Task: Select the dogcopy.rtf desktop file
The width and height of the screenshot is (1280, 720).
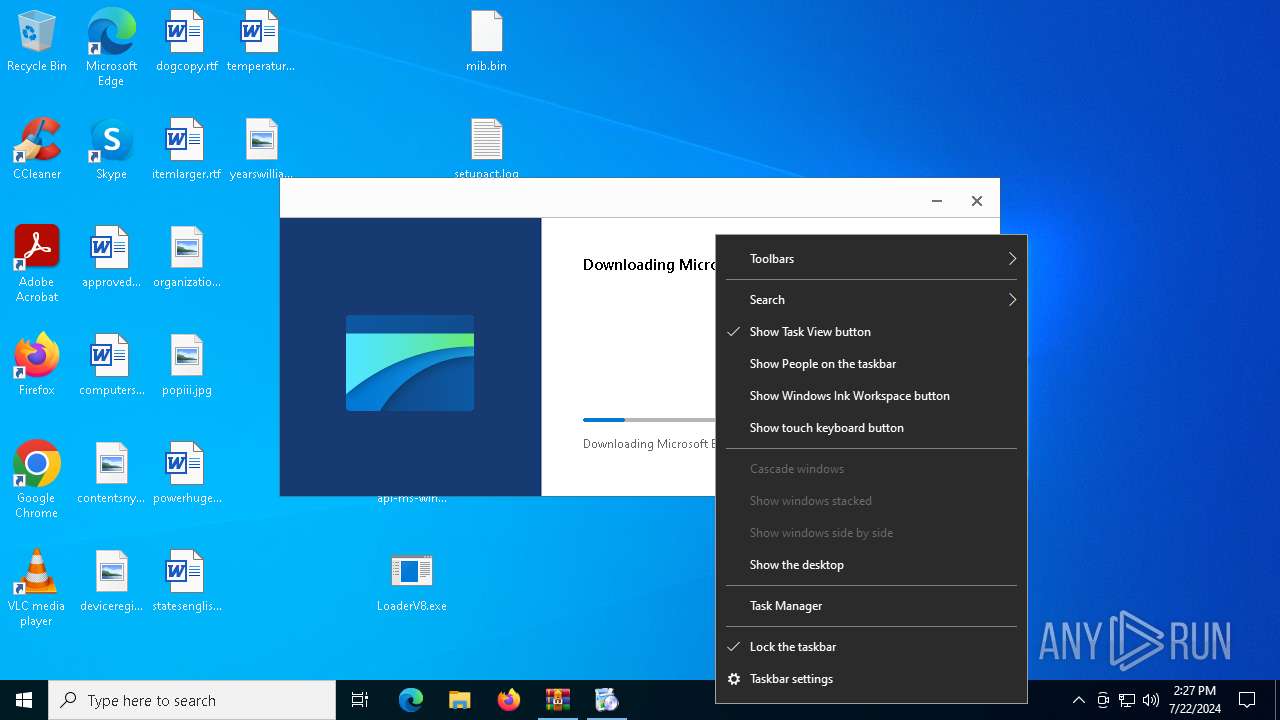Action: (x=186, y=42)
